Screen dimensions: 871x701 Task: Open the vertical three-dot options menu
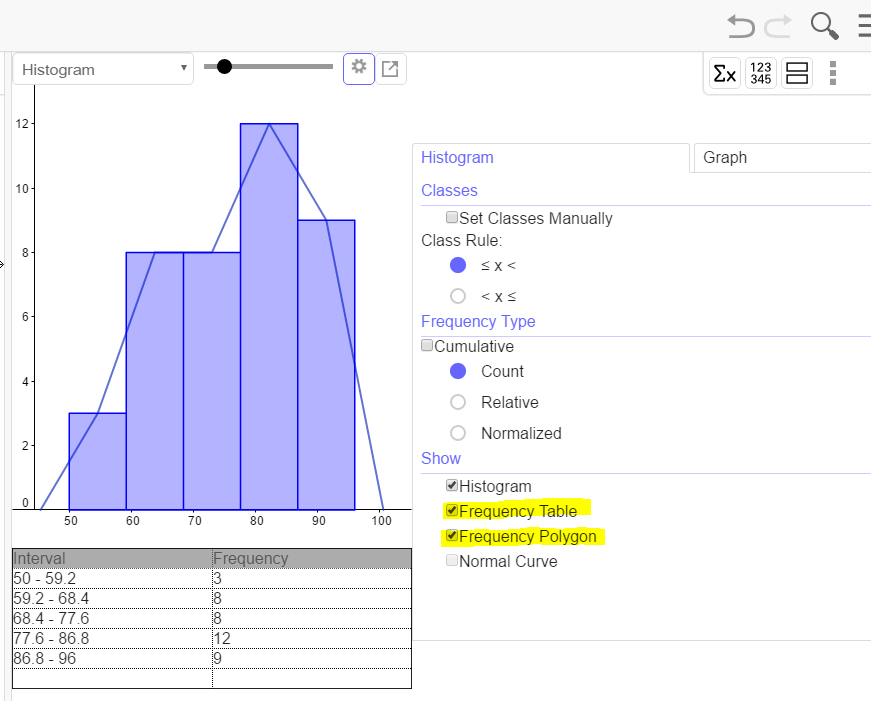point(832,73)
